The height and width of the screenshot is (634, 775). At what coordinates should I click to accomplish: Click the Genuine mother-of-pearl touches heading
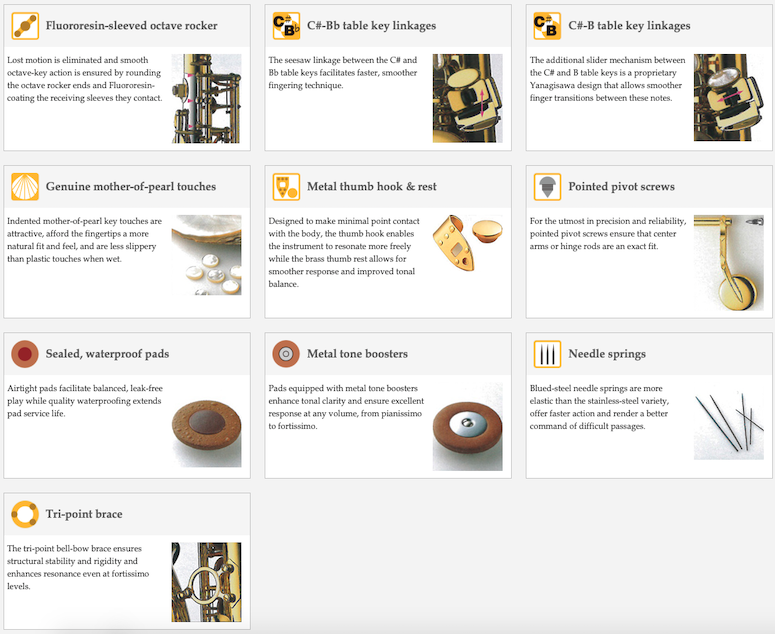[x=131, y=187]
